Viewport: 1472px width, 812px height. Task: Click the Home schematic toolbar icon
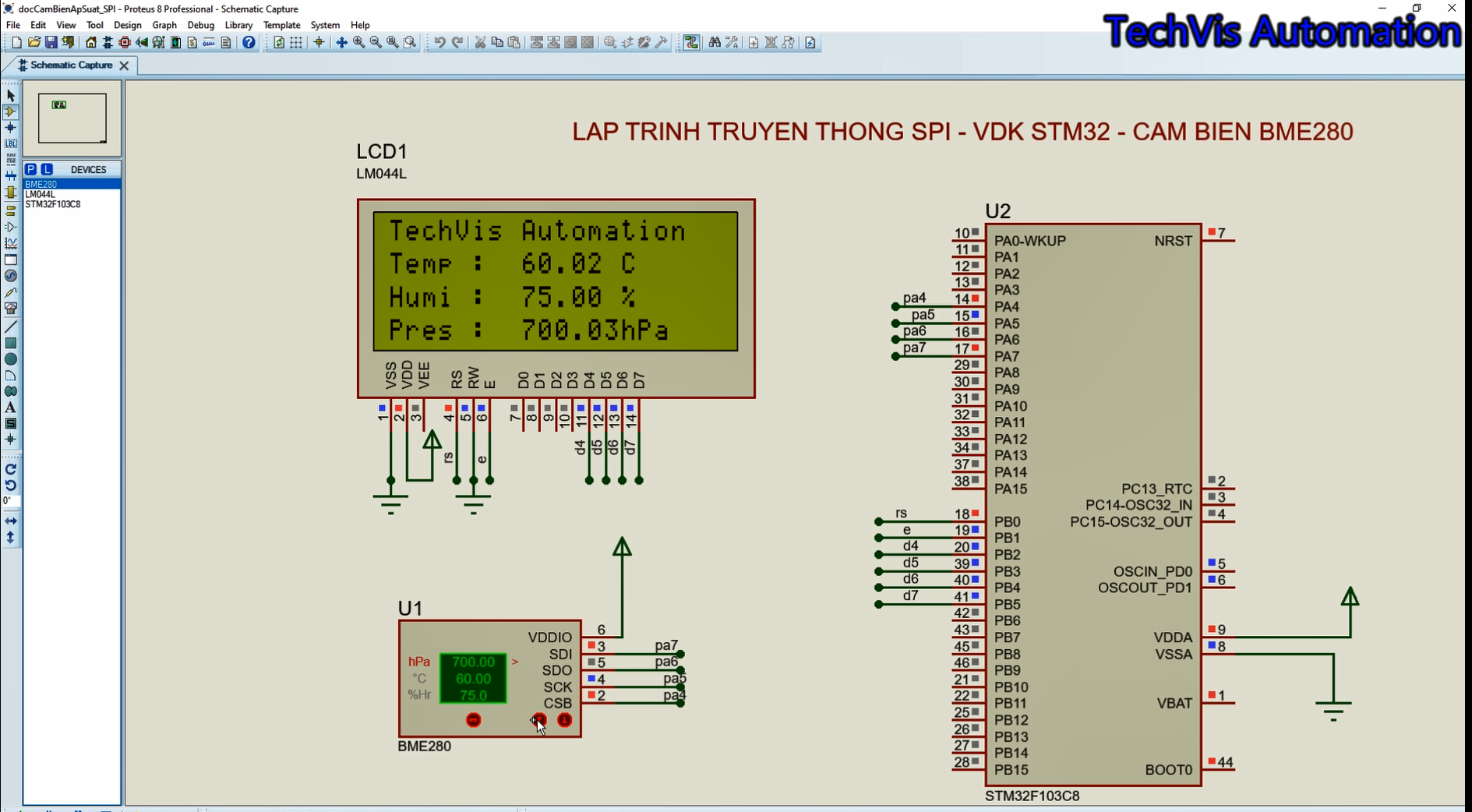91,43
